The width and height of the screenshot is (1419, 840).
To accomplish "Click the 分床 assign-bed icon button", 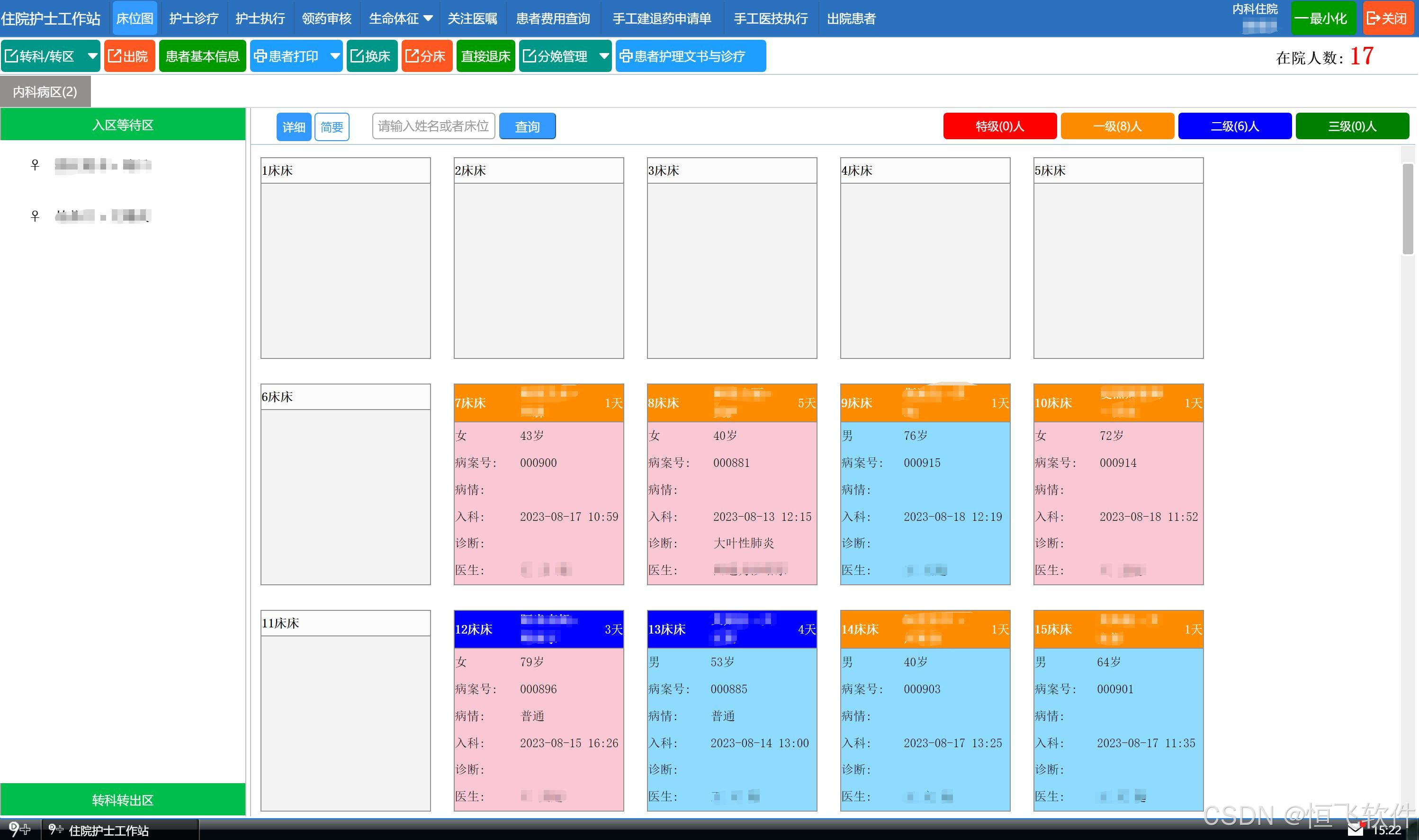I will click(x=426, y=56).
